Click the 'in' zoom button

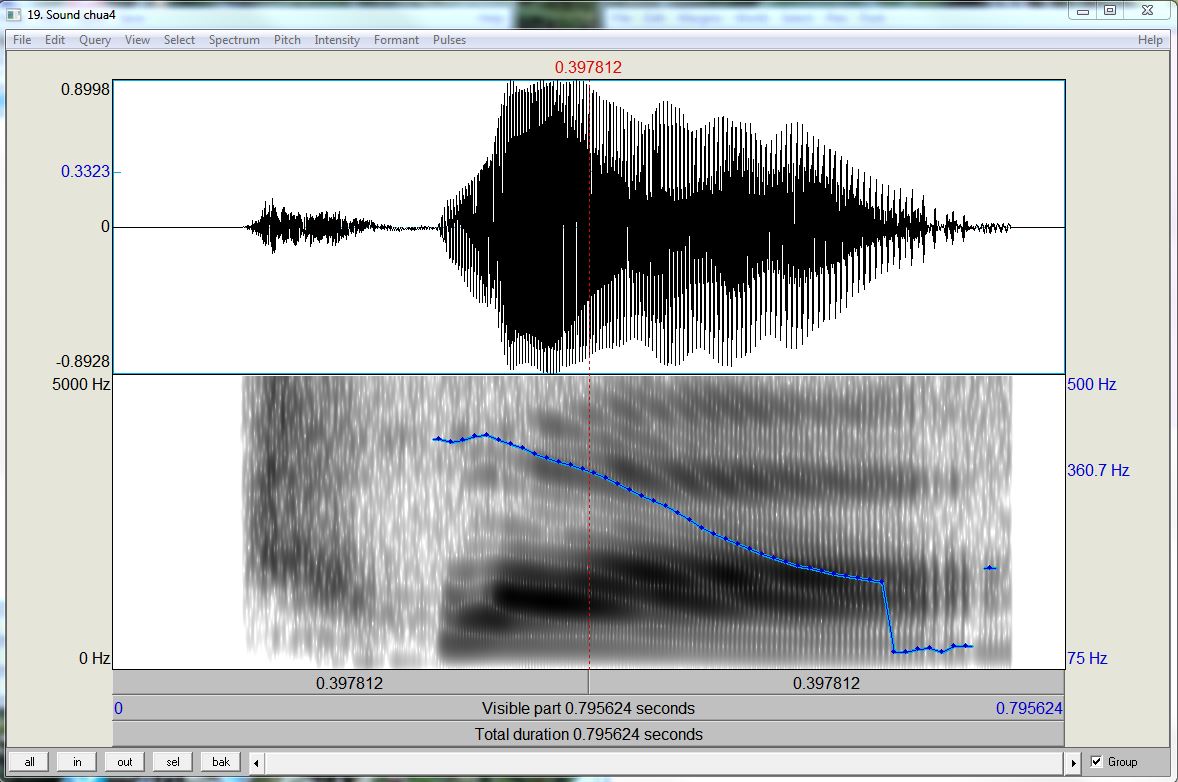77,762
